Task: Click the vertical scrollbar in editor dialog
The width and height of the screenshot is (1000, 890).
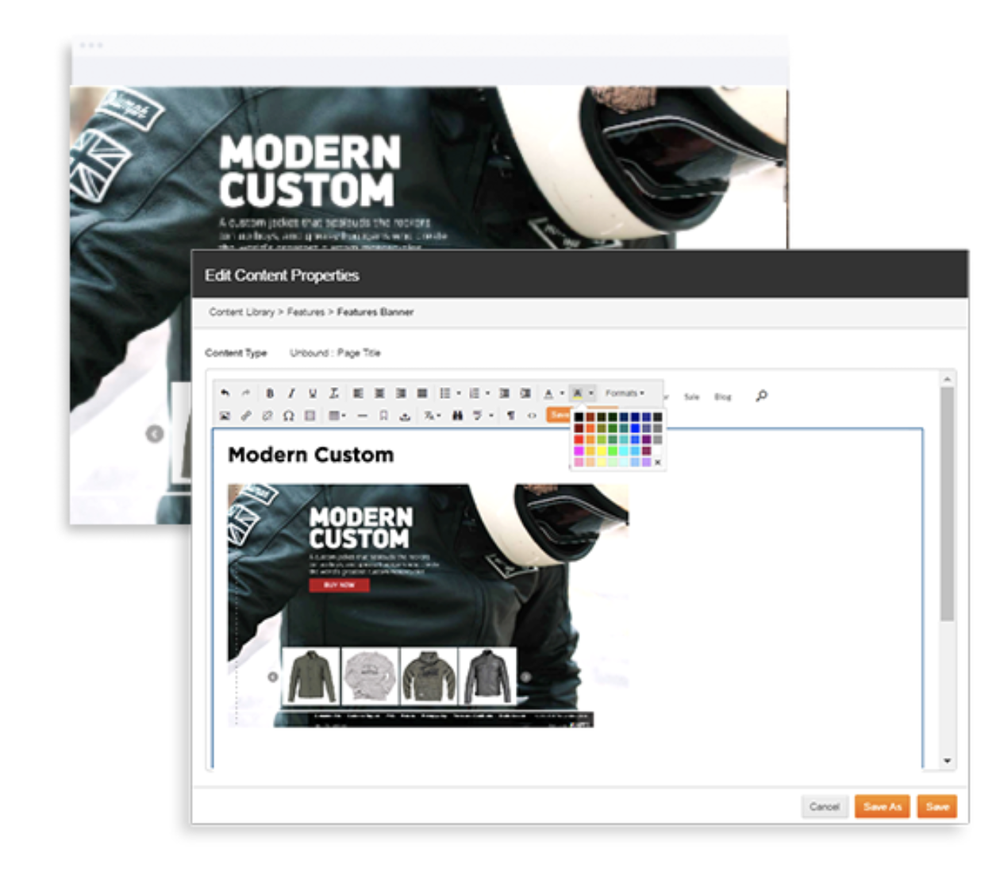Action: [x=948, y=504]
